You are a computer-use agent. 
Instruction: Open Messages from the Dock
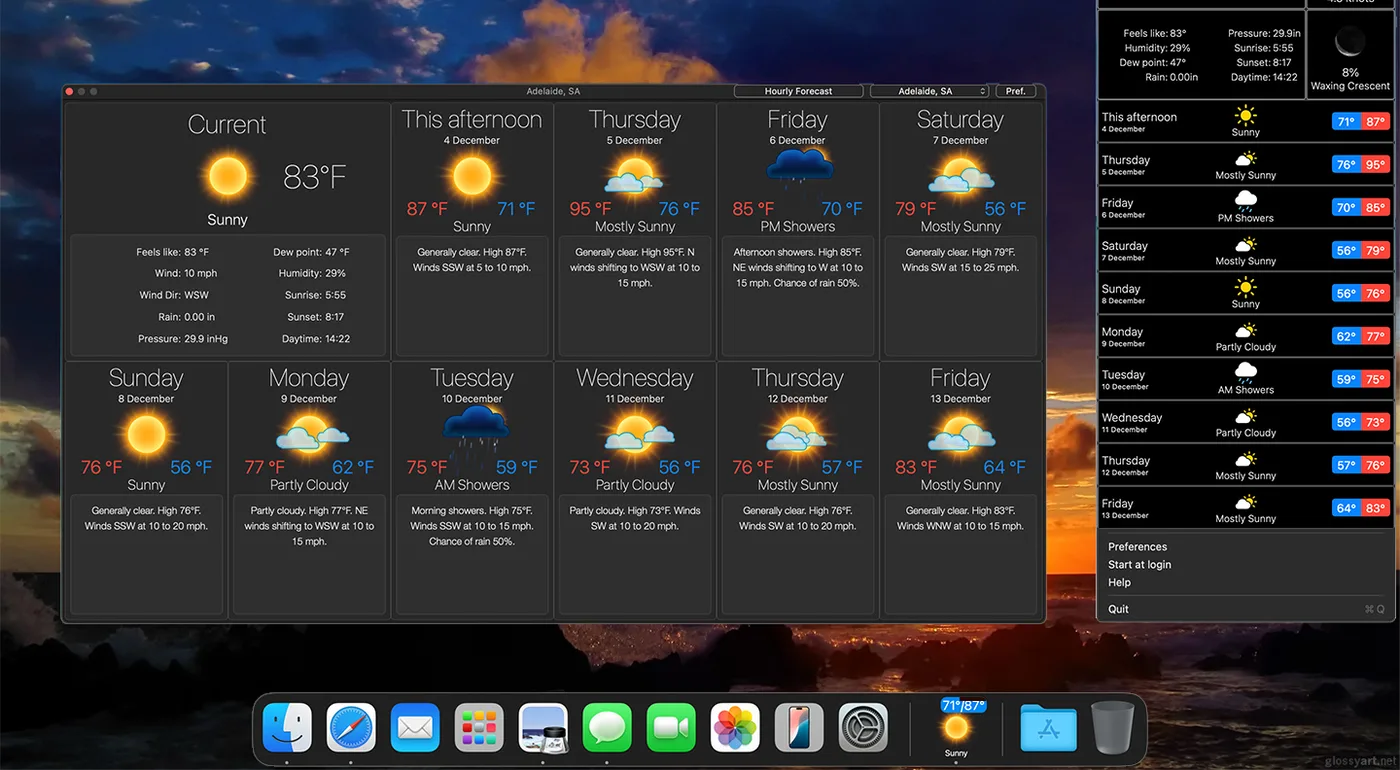[607, 727]
